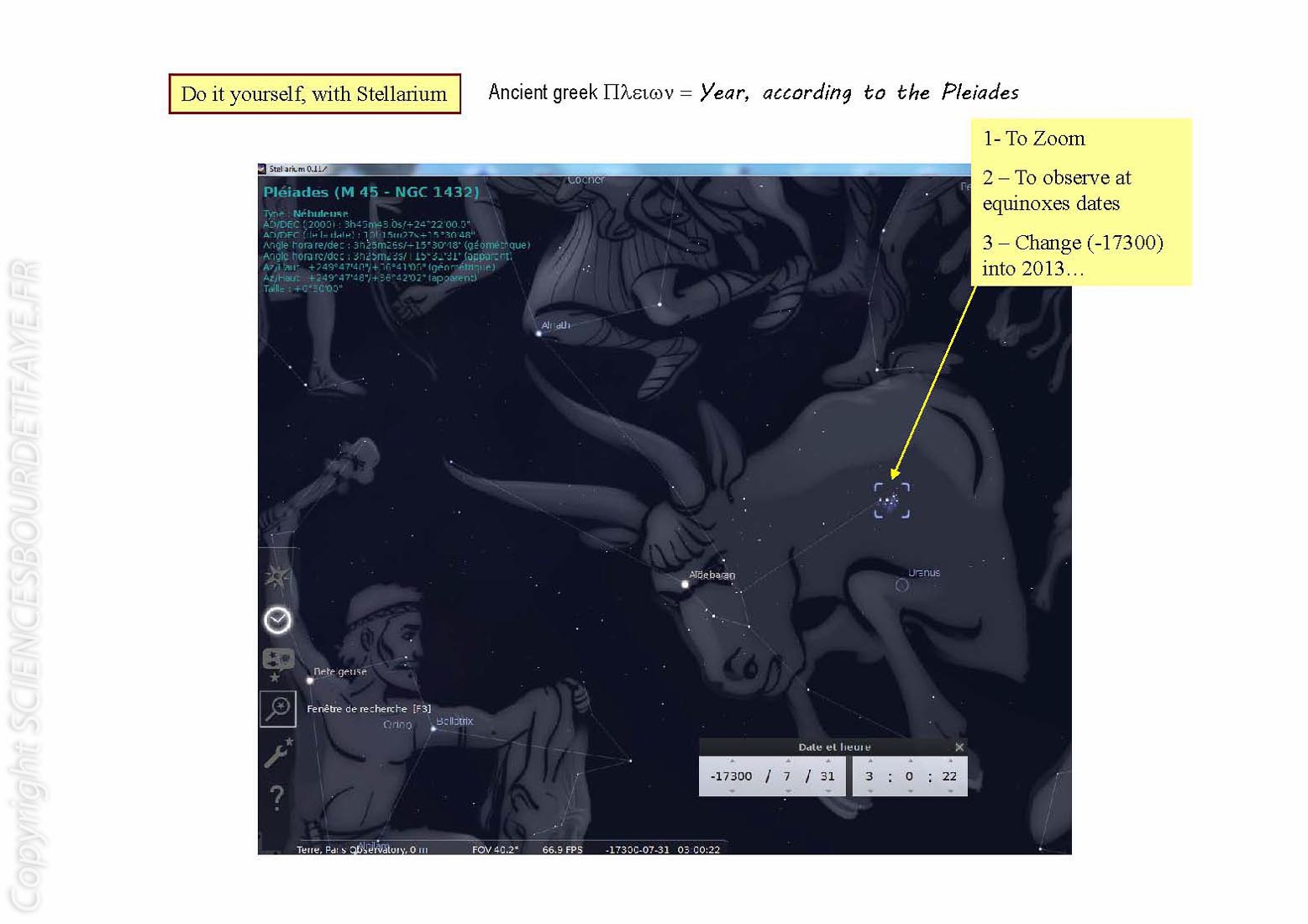Click the '-17300-07-31 03:00:22' status date
The width and height of the screenshot is (1308, 924).
663,849
